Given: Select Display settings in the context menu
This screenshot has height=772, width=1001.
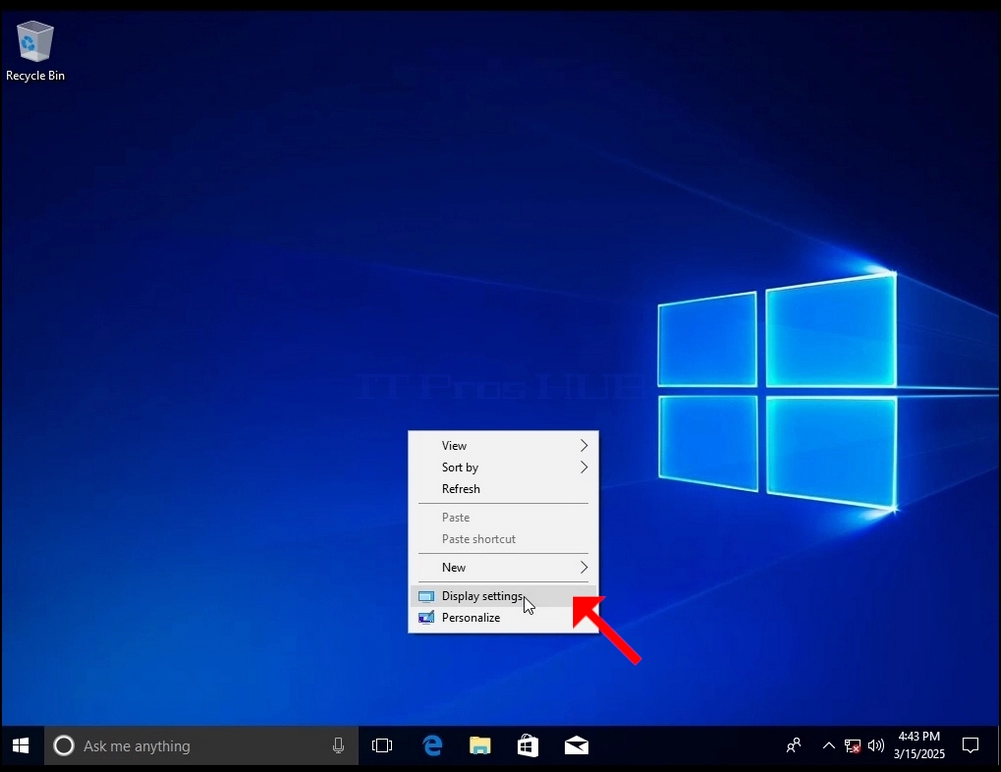Looking at the screenshot, I should coord(503,596).
